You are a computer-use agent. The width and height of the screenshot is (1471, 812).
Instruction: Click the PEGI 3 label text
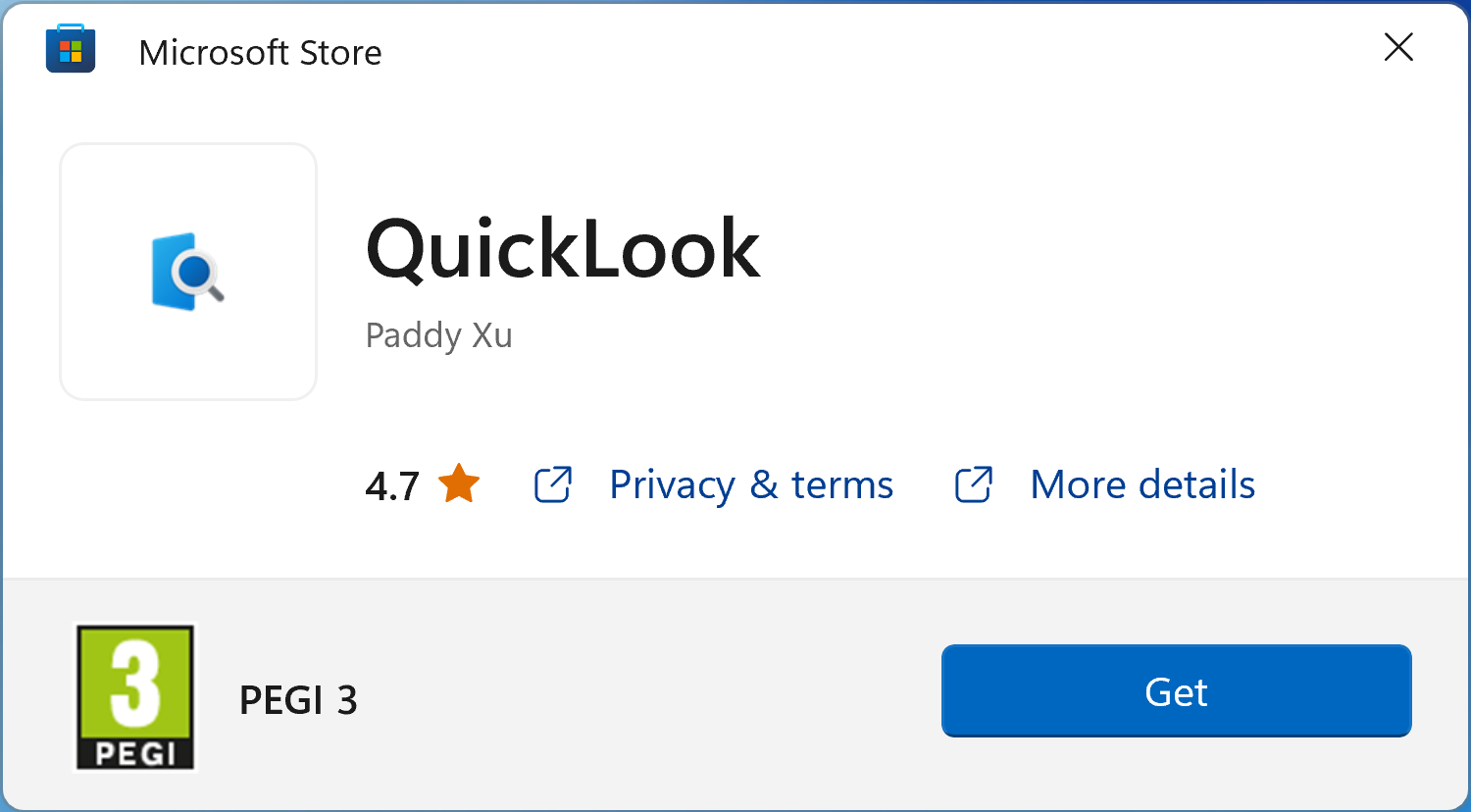click(x=297, y=699)
